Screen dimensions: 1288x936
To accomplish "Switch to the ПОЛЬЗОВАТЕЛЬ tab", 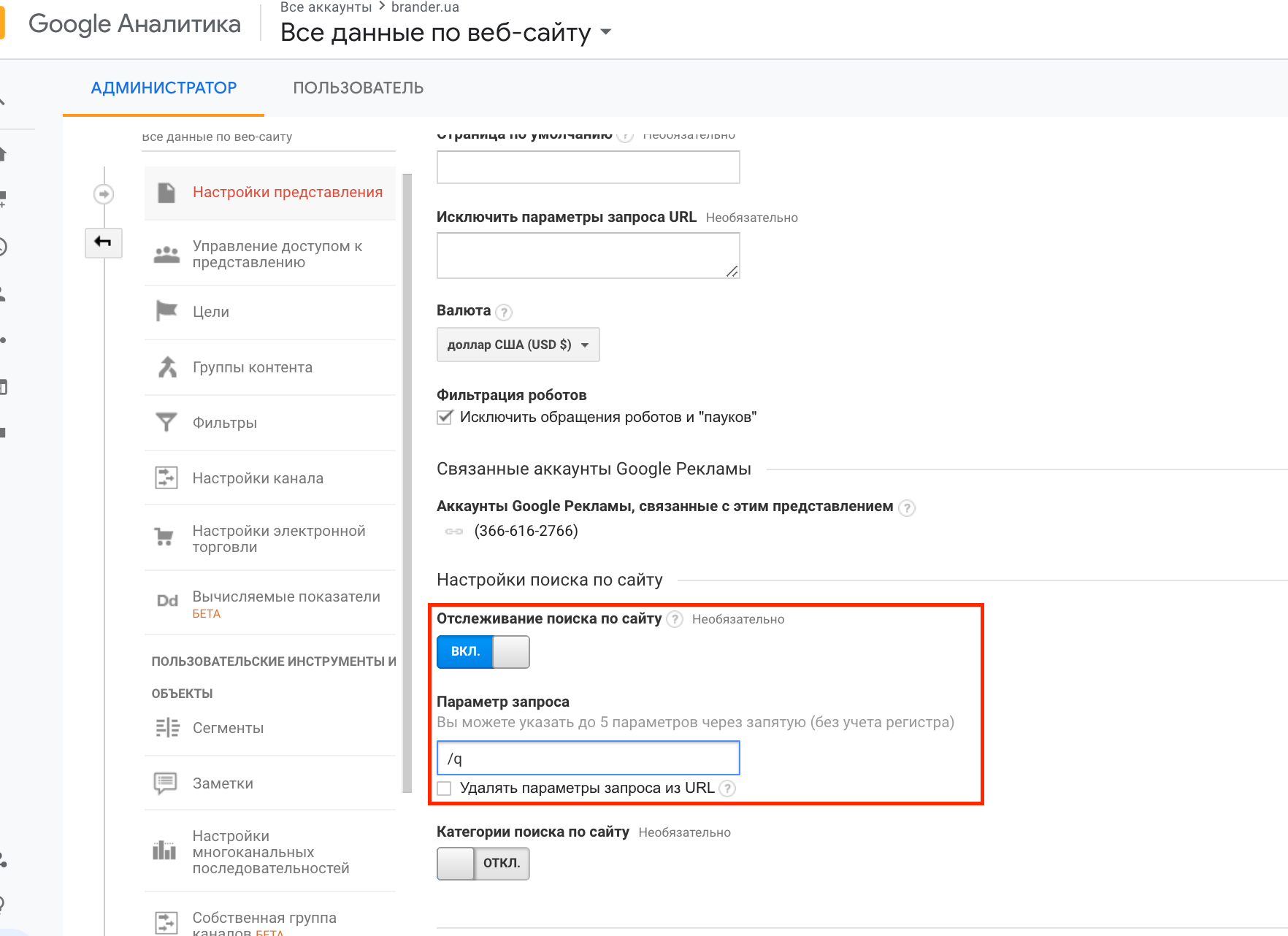I will (358, 88).
